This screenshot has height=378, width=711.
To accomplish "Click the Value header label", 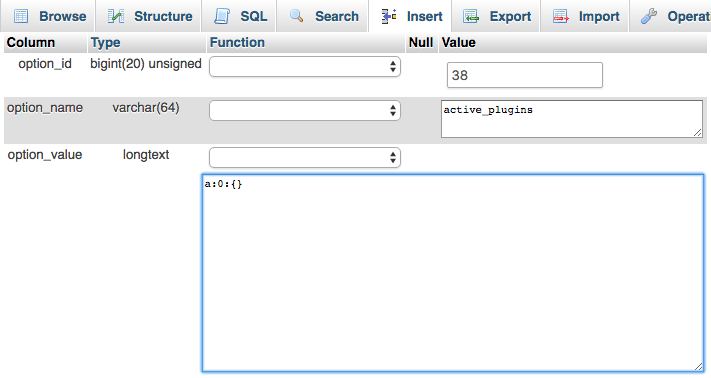I will [458, 43].
